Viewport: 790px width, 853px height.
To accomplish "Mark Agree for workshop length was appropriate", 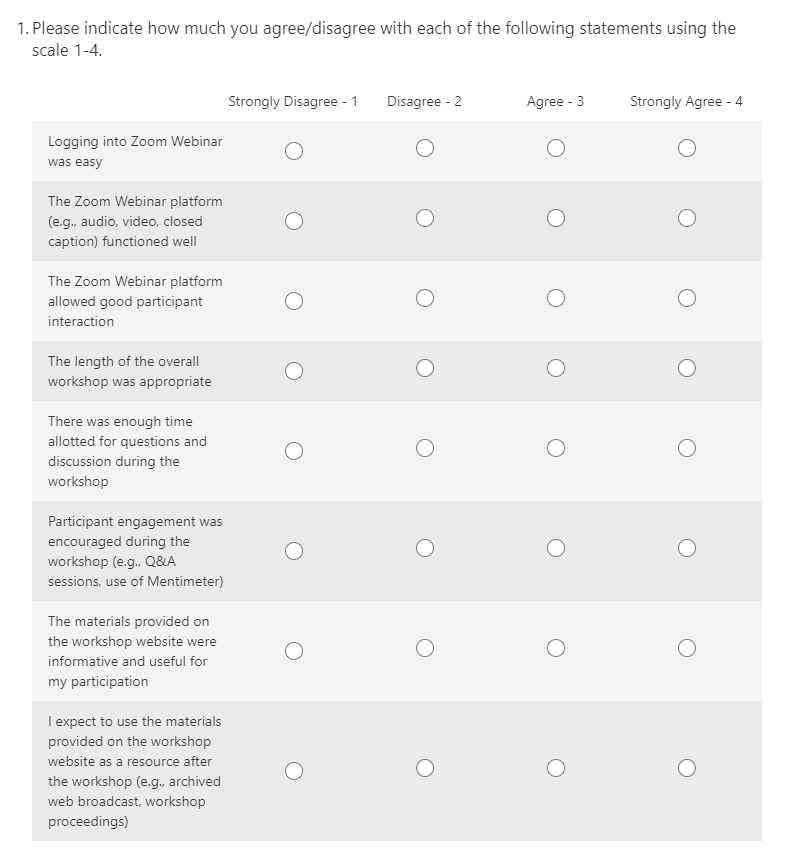I will [556, 368].
